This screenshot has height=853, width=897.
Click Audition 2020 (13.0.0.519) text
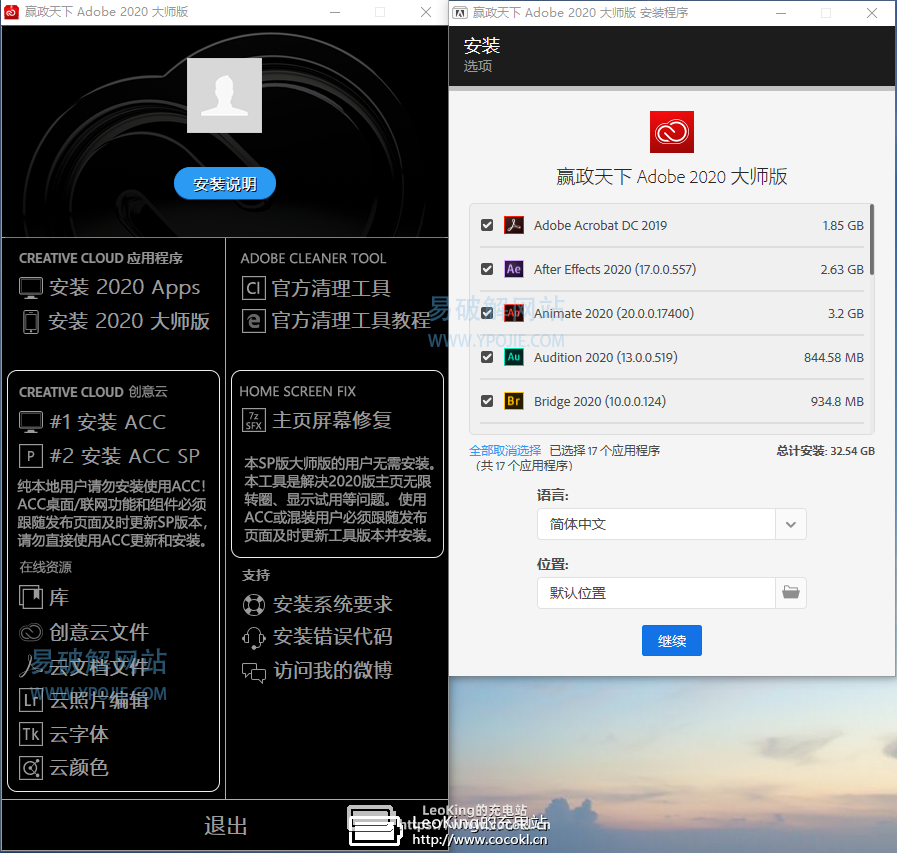[x=605, y=358]
